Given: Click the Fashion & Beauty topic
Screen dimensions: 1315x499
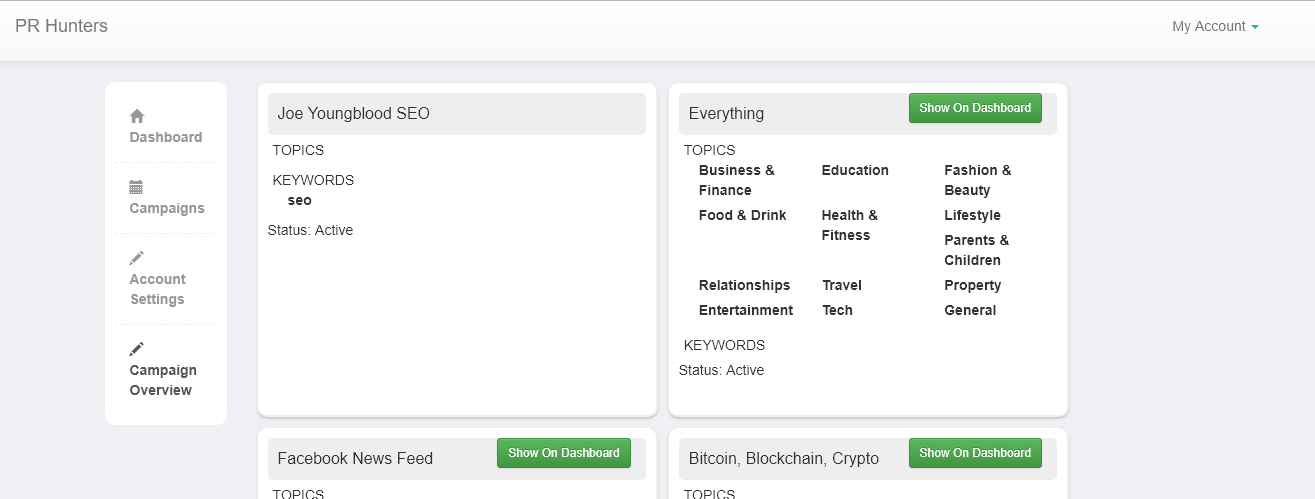Looking at the screenshot, I should tap(978, 180).
